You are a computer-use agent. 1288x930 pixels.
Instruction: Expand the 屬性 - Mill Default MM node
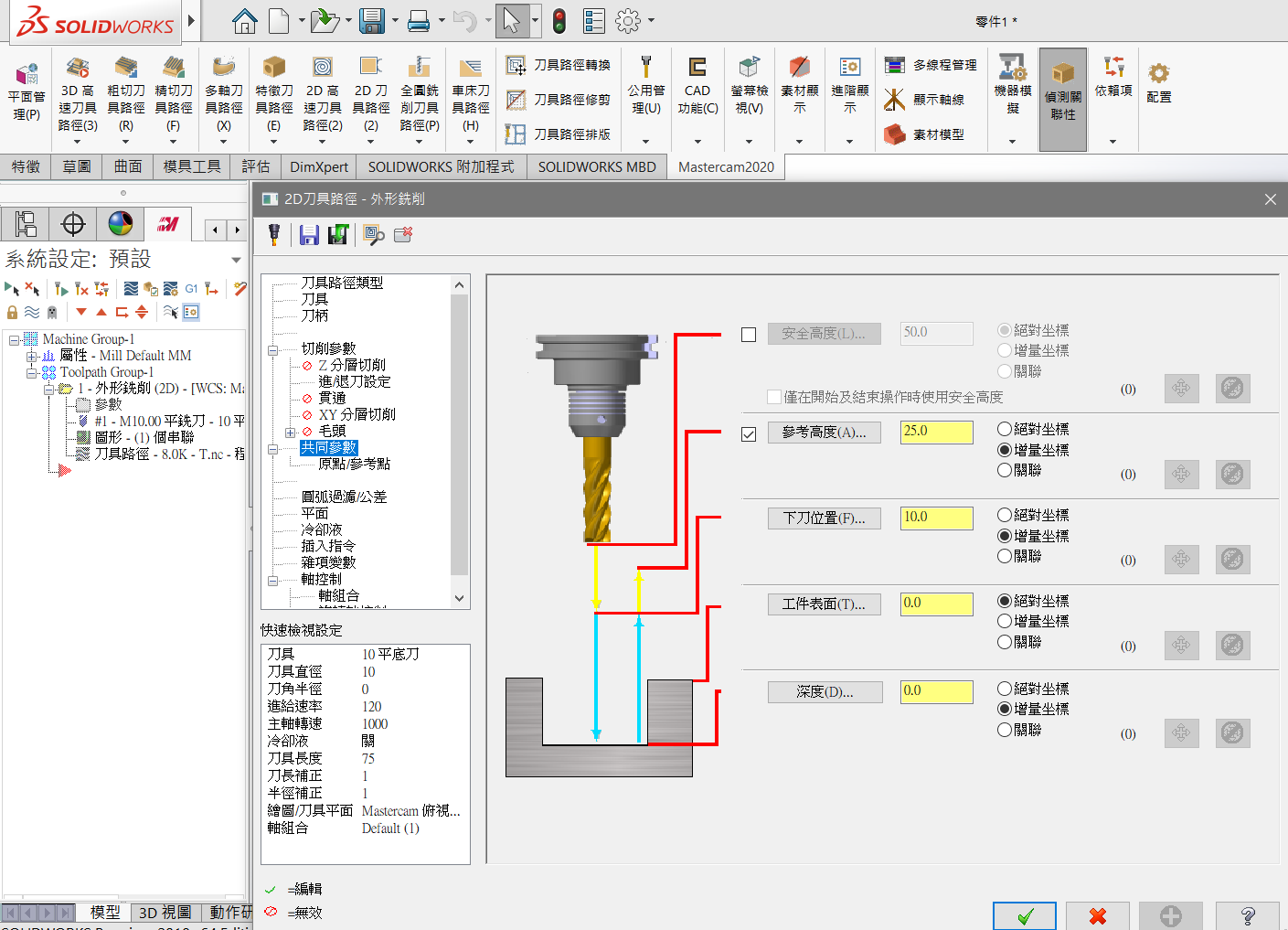(x=31, y=356)
